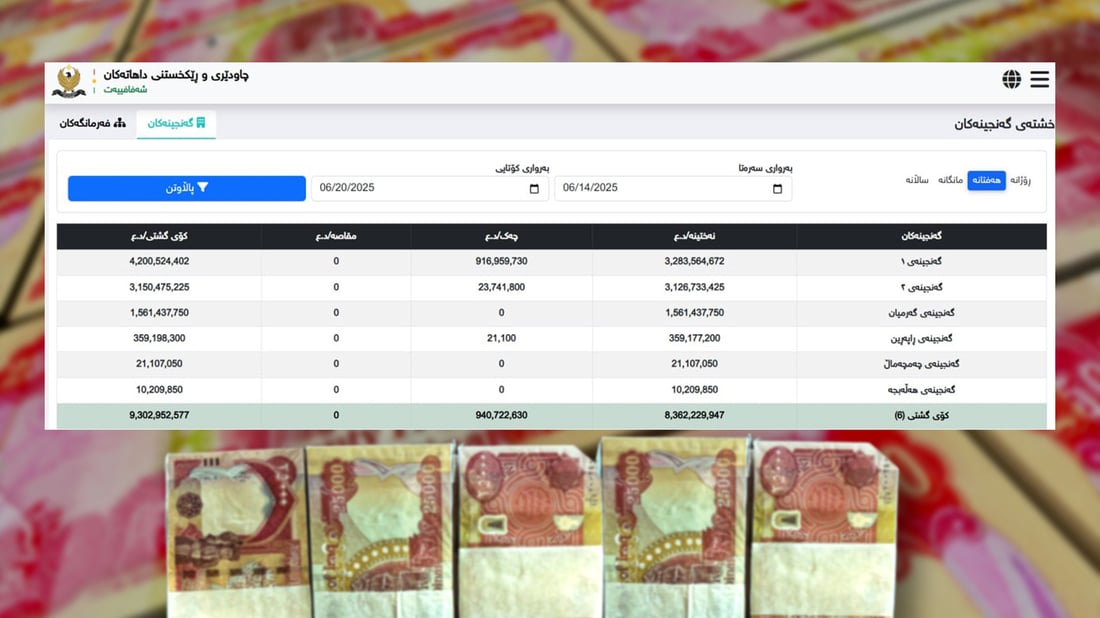
Task: Open the hamburger menu icon
Action: (1039, 79)
